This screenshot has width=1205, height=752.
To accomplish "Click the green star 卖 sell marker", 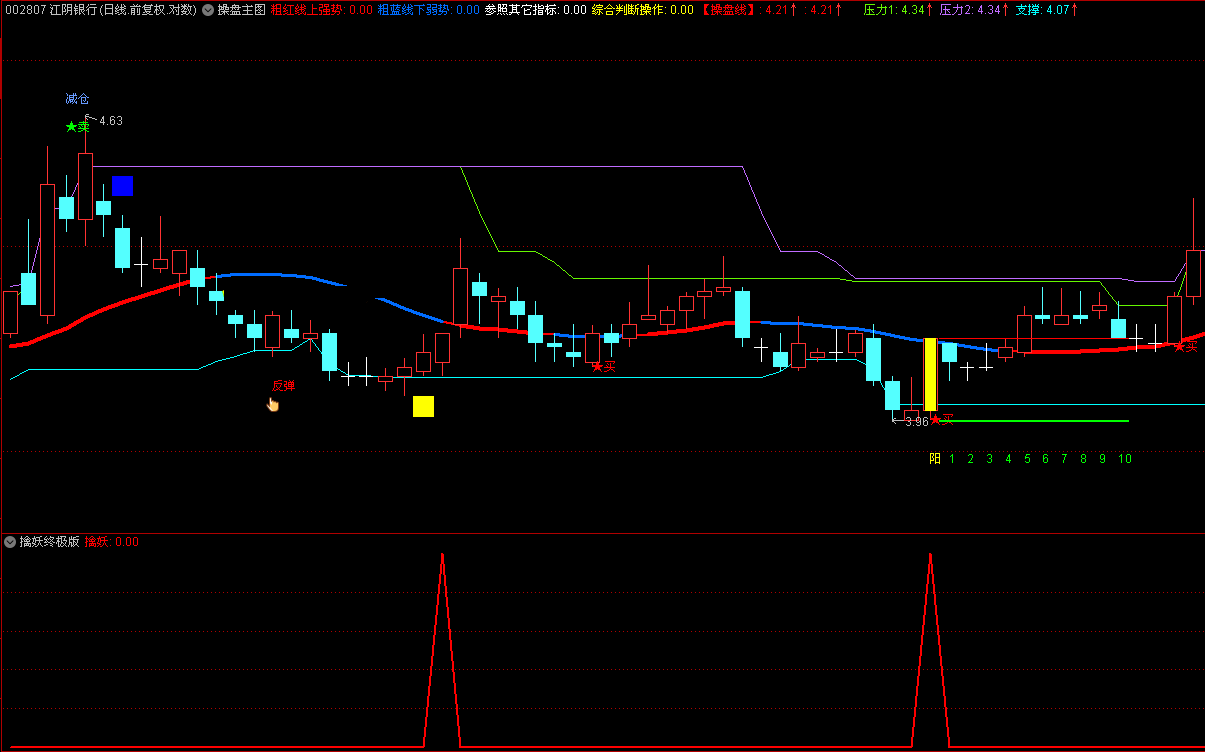I will 77,127.
